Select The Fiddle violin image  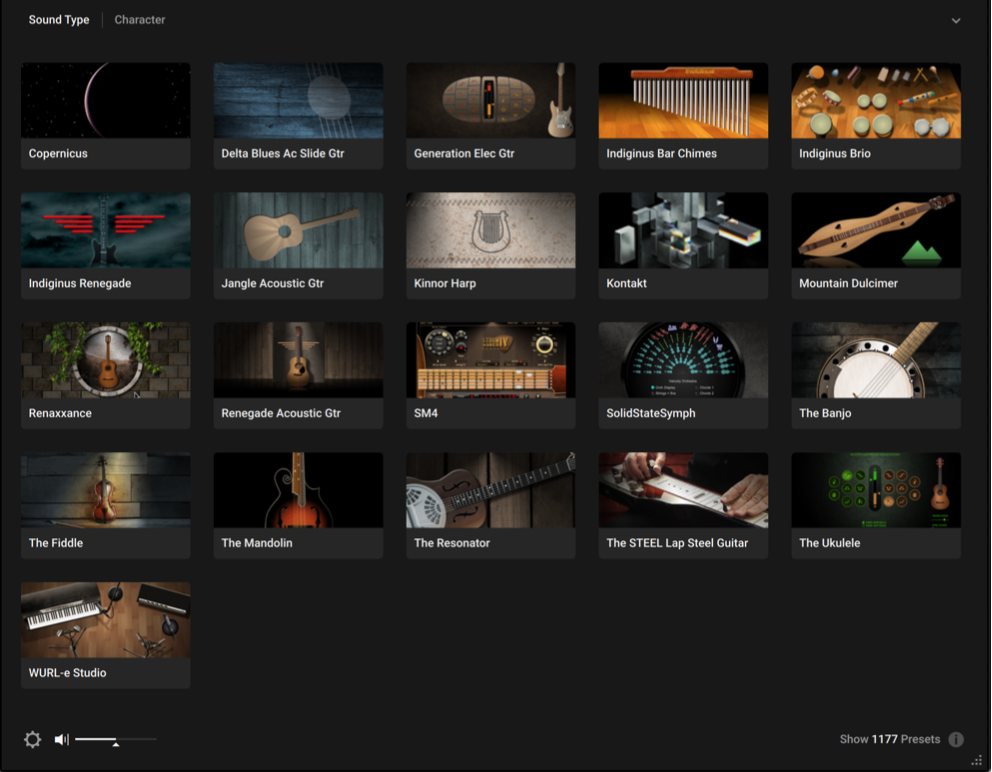coord(106,490)
